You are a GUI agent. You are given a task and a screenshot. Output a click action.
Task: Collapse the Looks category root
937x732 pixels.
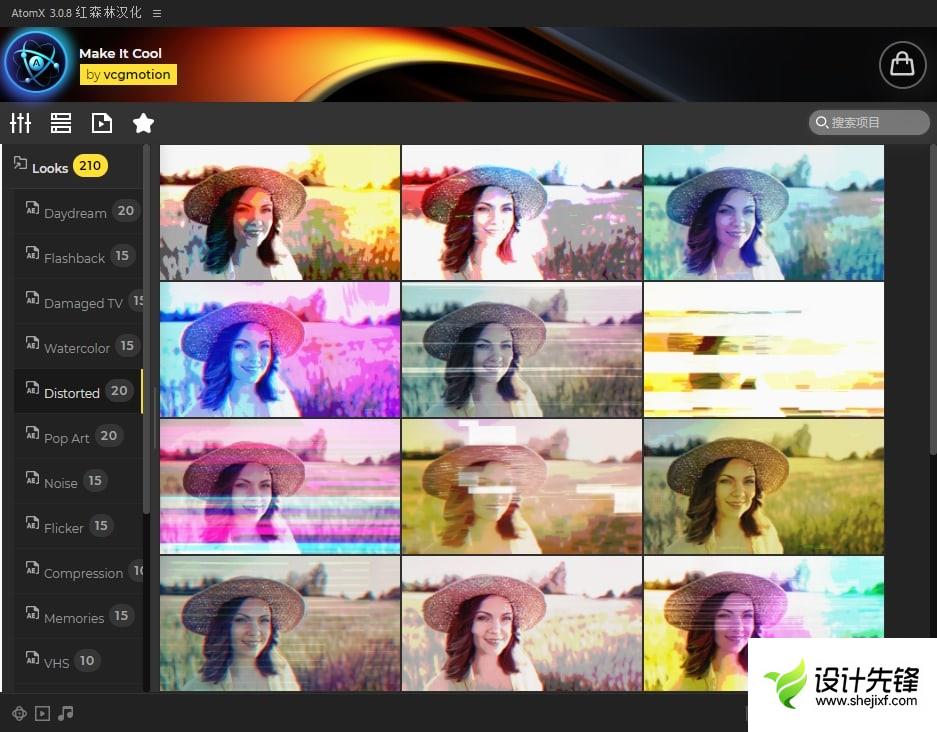coord(50,167)
